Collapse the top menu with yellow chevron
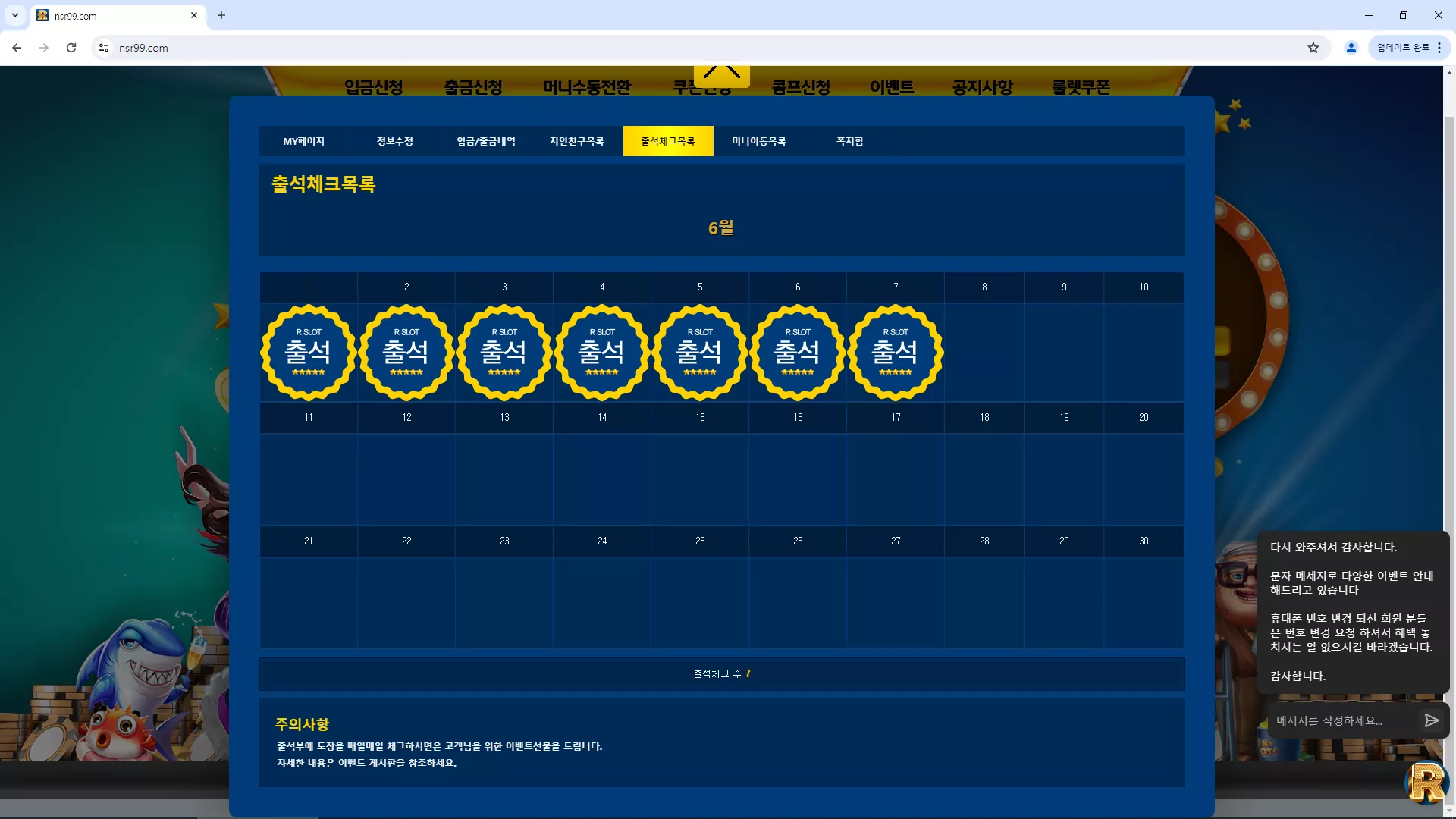This screenshot has width=1456, height=819. pyautogui.click(x=721, y=74)
